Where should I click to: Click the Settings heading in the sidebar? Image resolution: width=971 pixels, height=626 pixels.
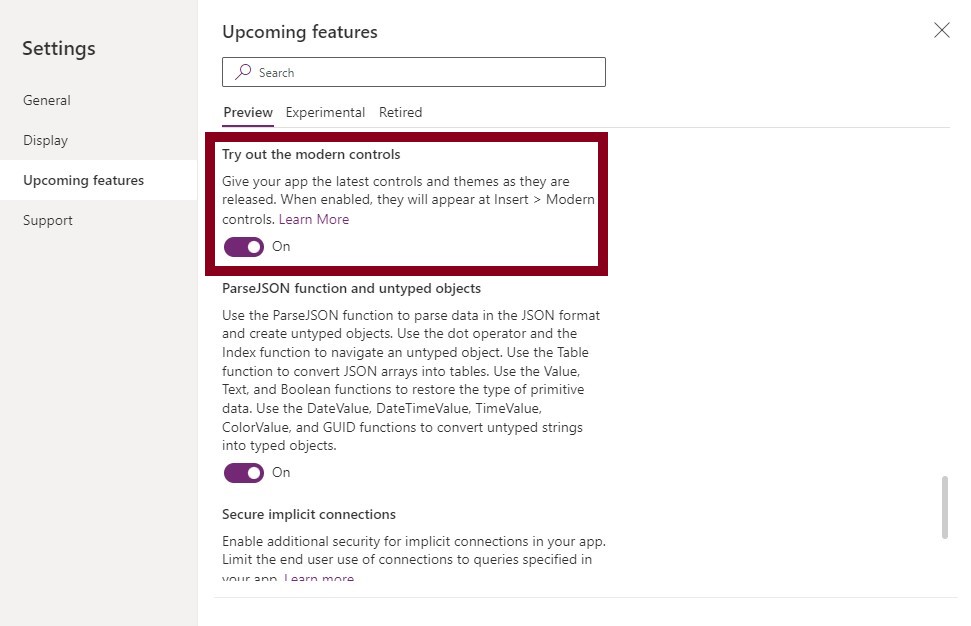coord(58,48)
